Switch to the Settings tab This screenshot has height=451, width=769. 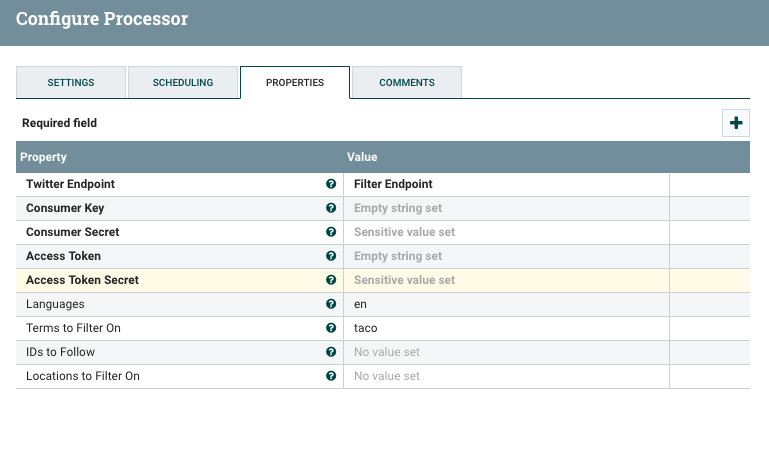(x=71, y=83)
